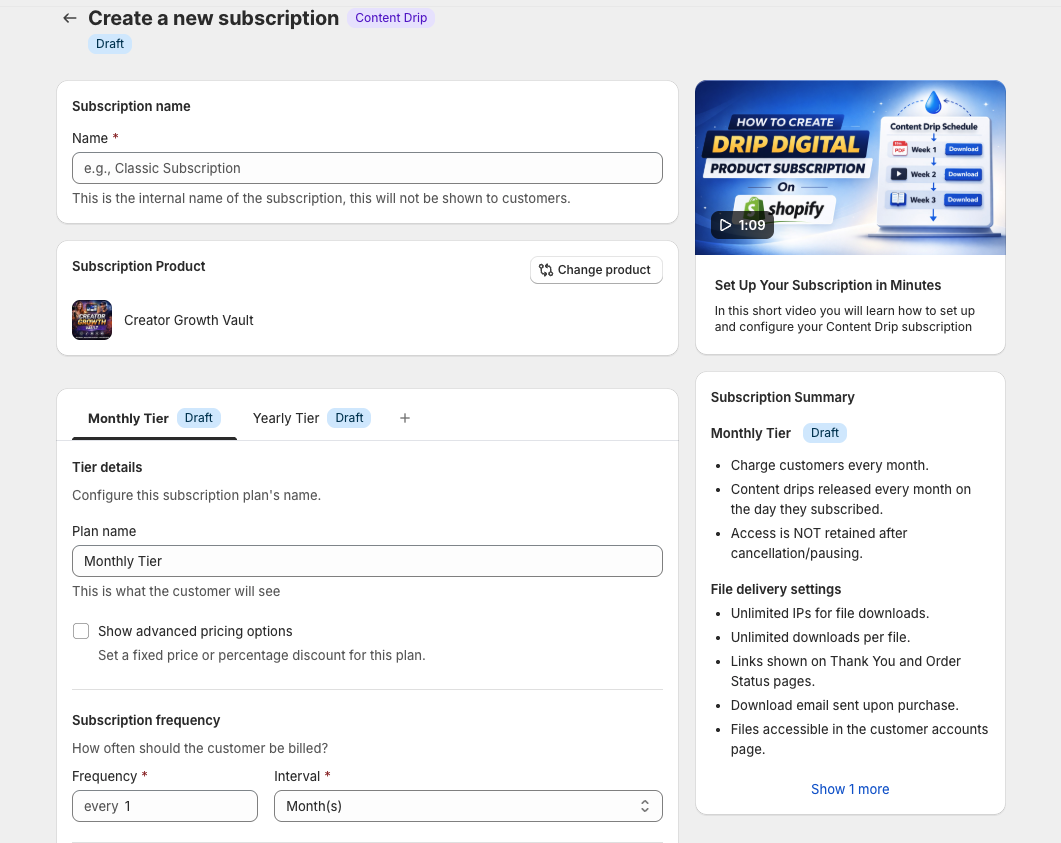Click the Draft badge on Yearly Tier tab
Viewport: 1061px width, 843px height.
coord(349,418)
